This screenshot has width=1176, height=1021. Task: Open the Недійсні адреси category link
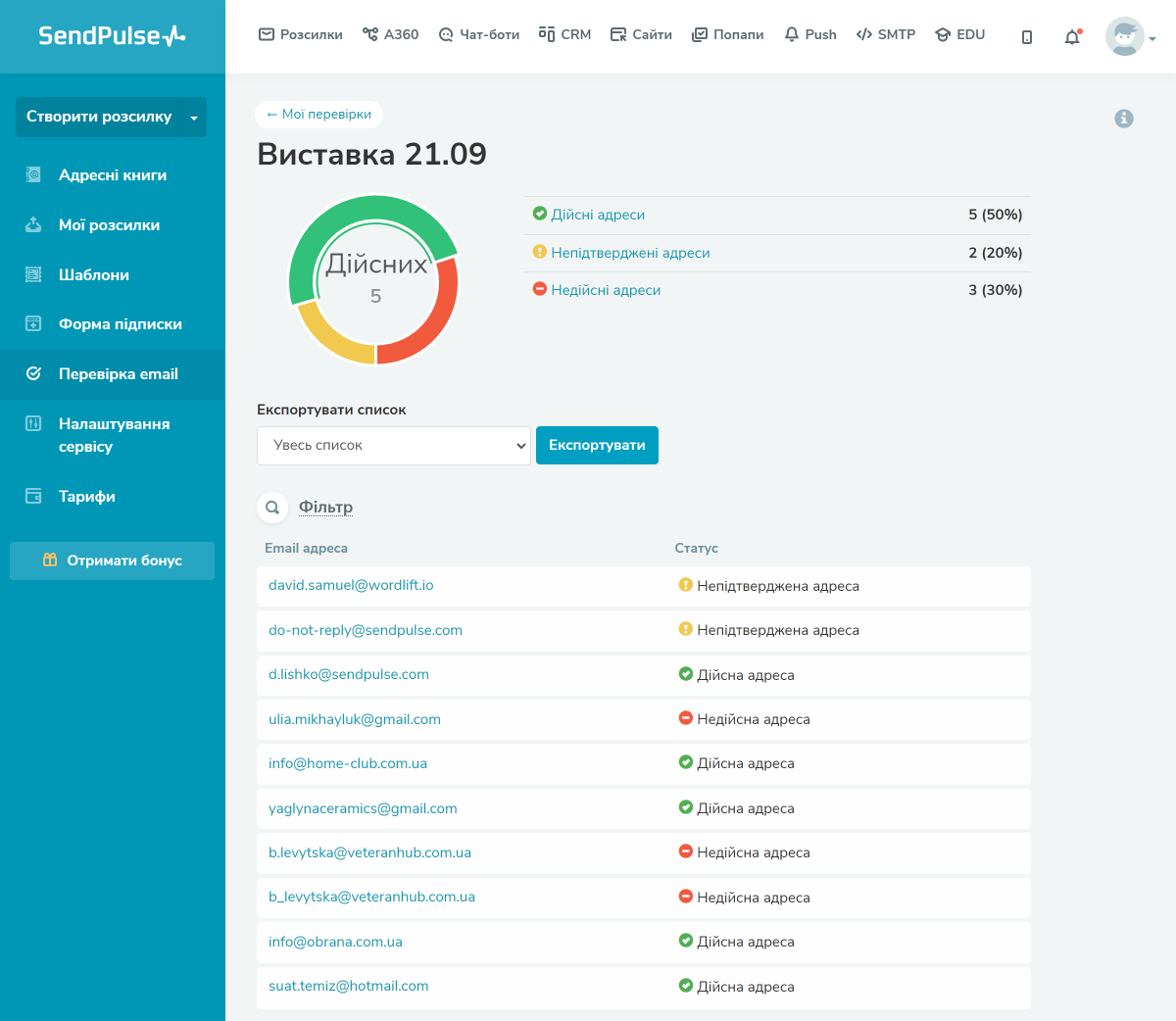click(x=606, y=290)
